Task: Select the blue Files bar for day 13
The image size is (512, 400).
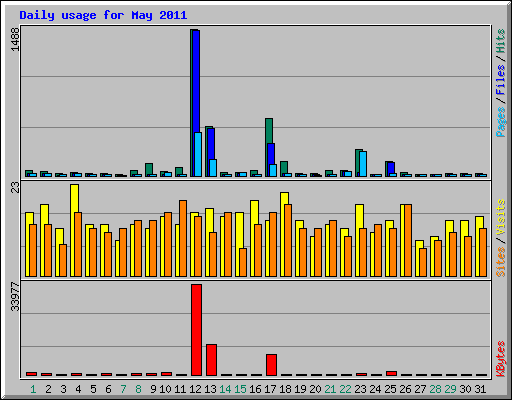Action: coord(211,144)
